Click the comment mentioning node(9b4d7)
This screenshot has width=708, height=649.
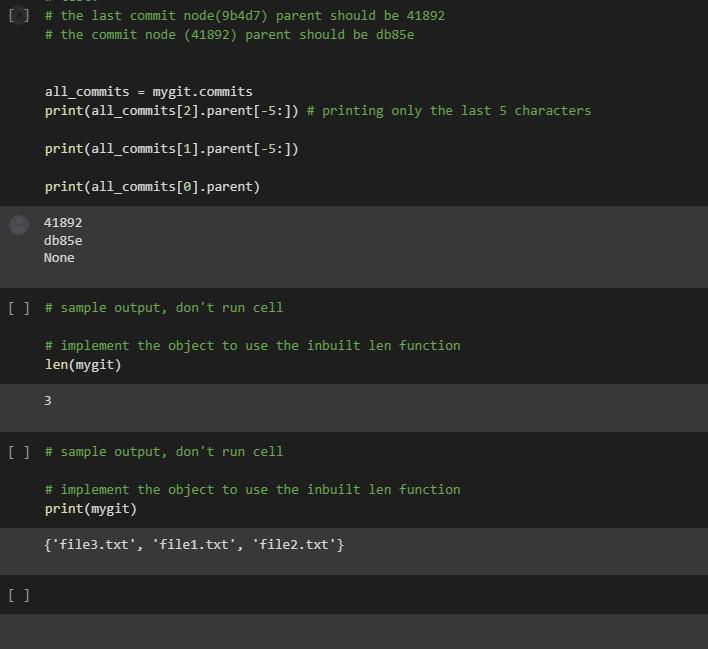pyautogui.click(x=245, y=16)
